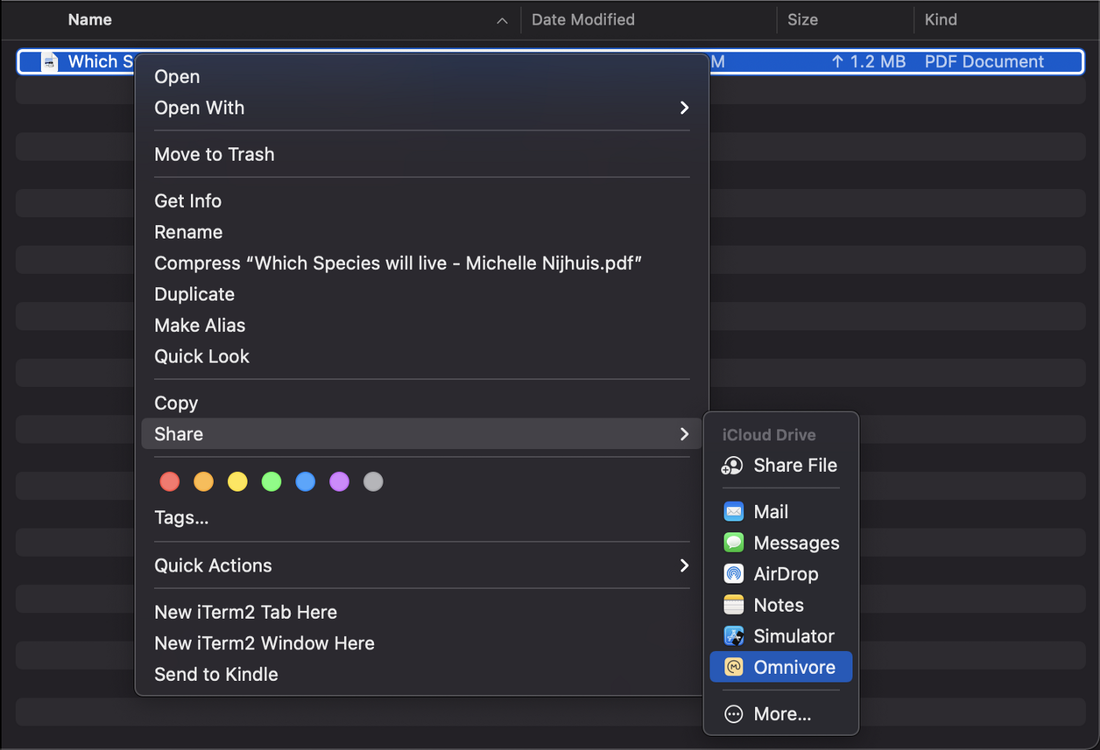
Task: Apply the orange tag color
Action: (x=203, y=482)
